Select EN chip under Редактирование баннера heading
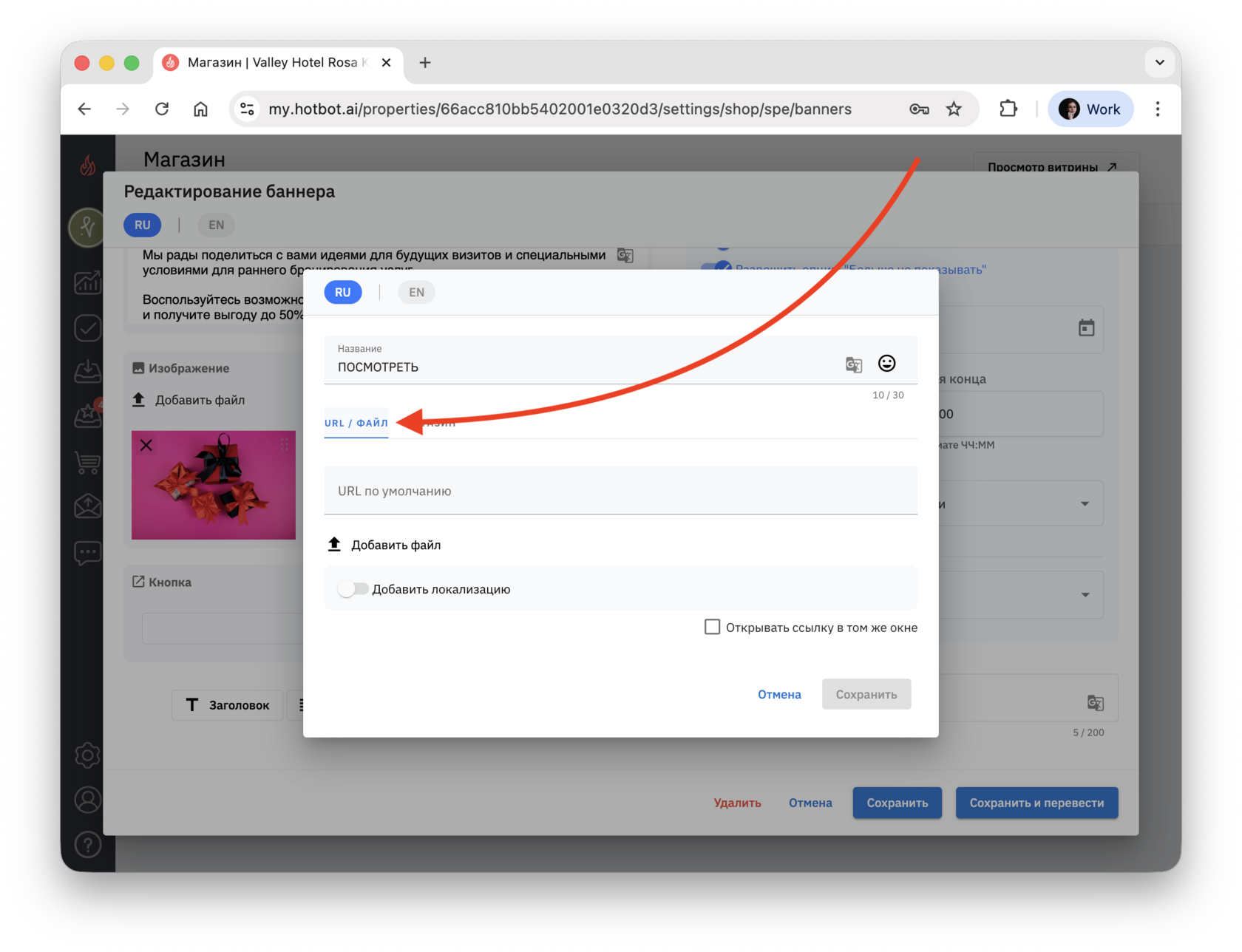The height and width of the screenshot is (952, 1242). point(217,225)
